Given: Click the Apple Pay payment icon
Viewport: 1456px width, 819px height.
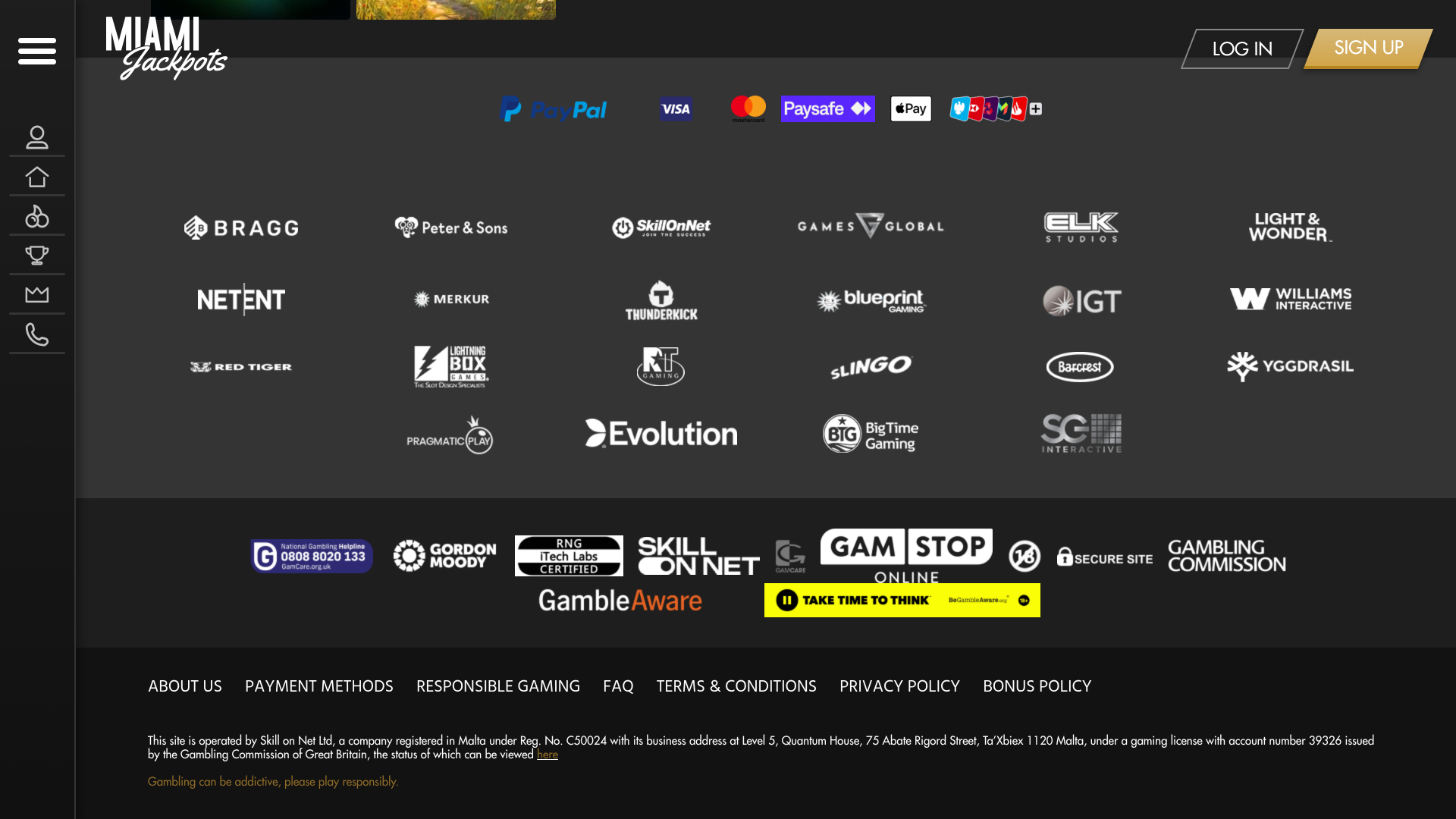Looking at the screenshot, I should 910,108.
